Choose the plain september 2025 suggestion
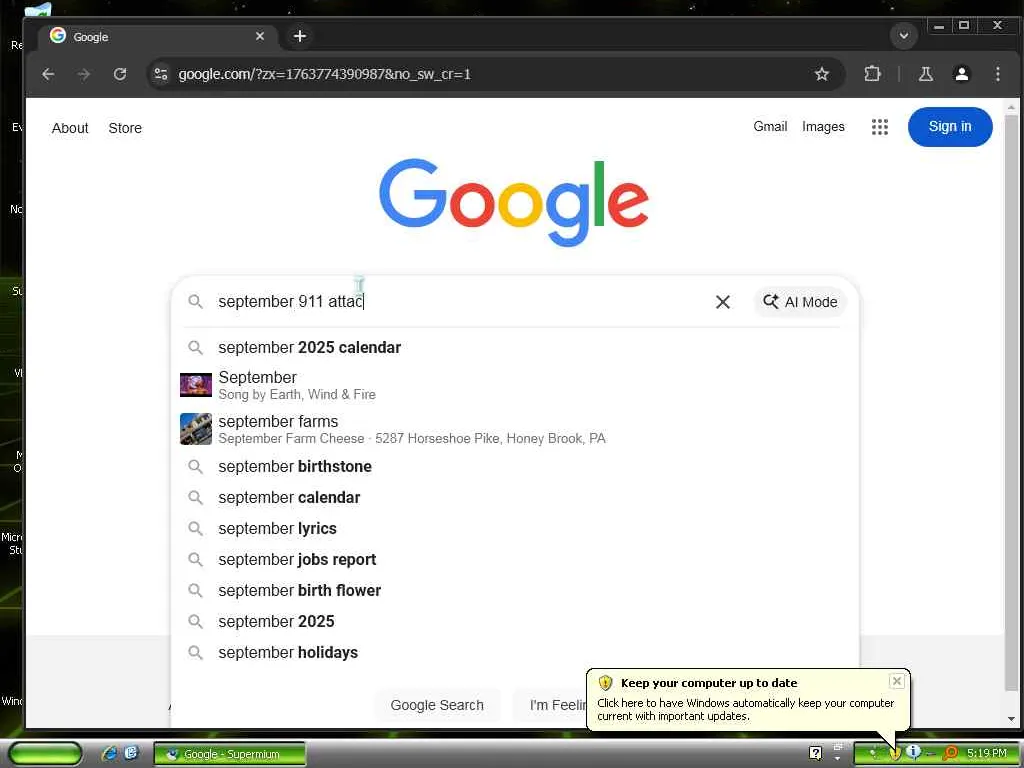1024x768 pixels. coord(515,622)
